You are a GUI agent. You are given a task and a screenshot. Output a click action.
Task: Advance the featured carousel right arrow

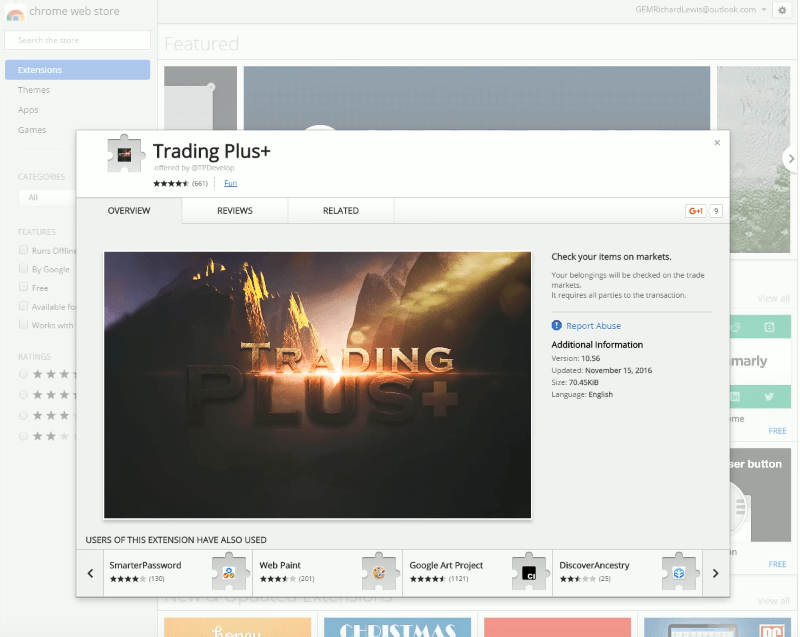click(791, 159)
